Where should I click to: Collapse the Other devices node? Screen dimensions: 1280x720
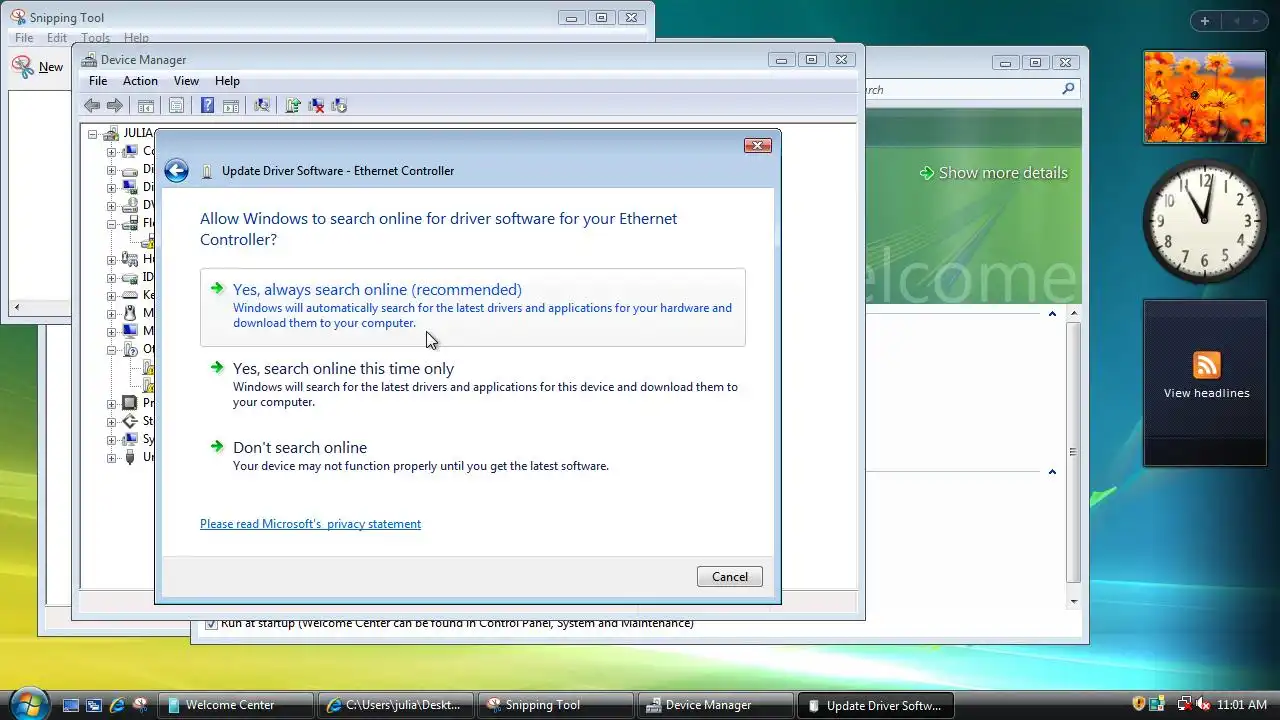click(x=111, y=350)
